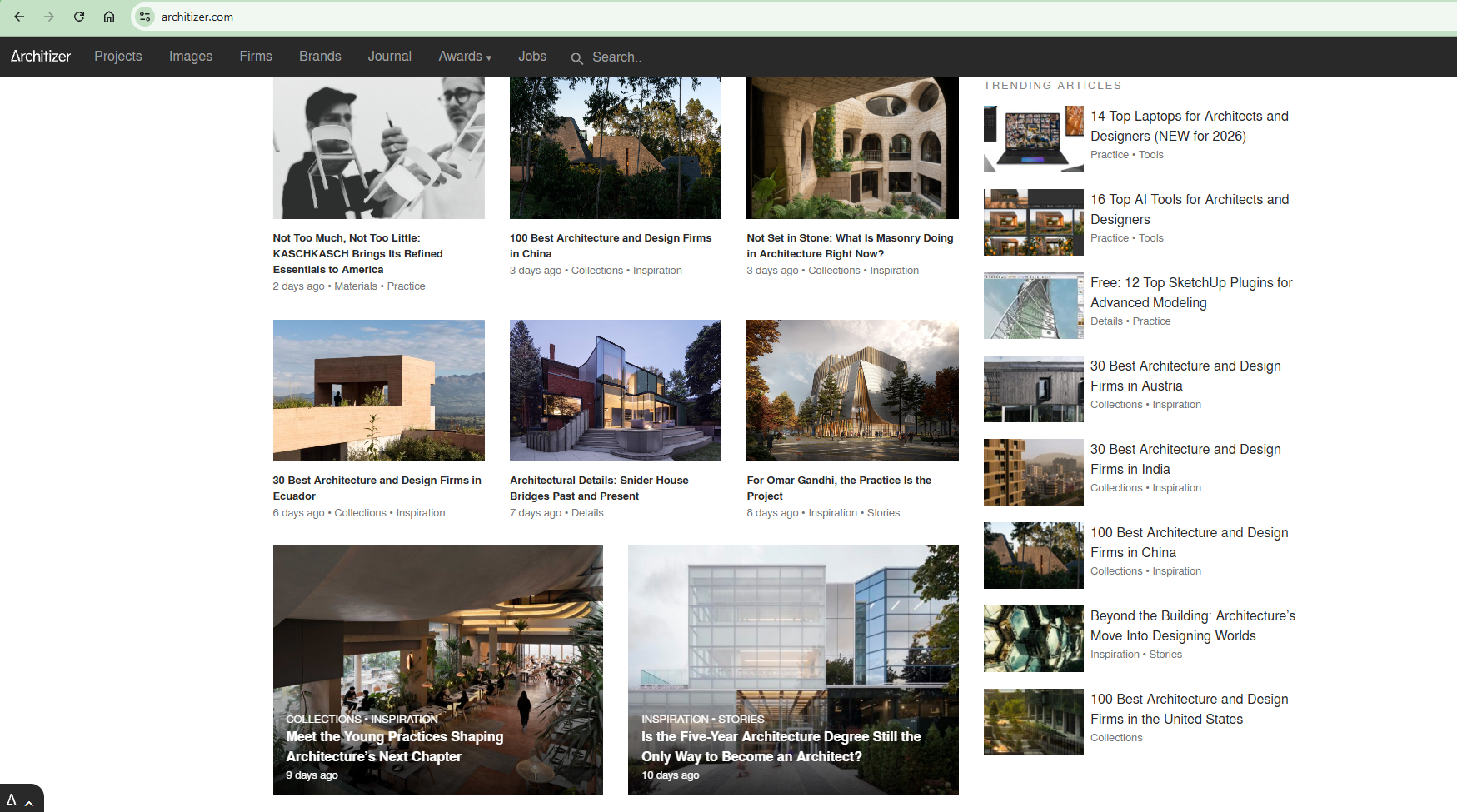Screen dimensions: 1457x812
Task: Click the Stories tag under Omar Gandhi
Action: tap(883, 513)
